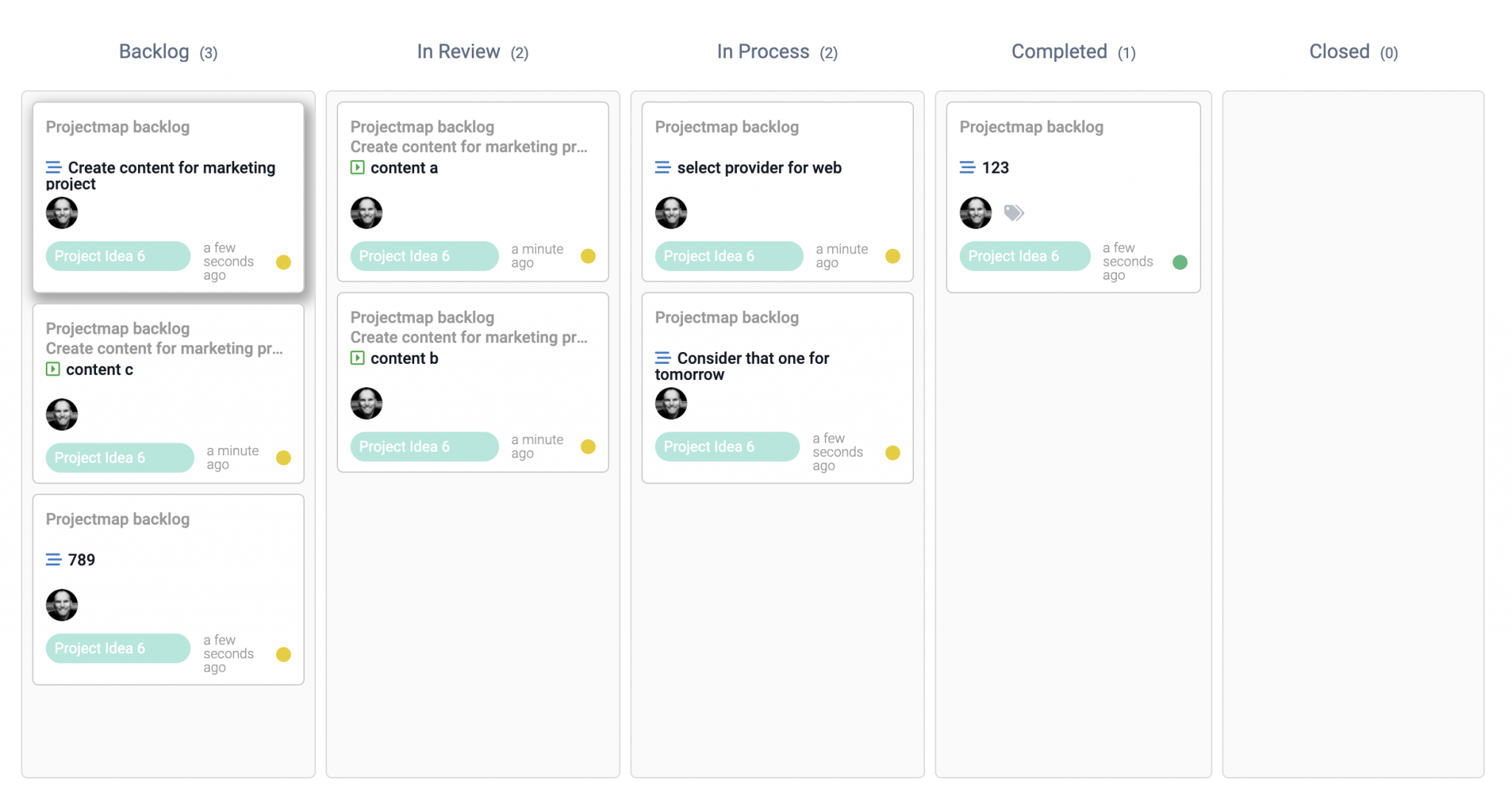Click the yellow status dot on the 789 card
This screenshot has width=1512, height=808.
(x=283, y=655)
